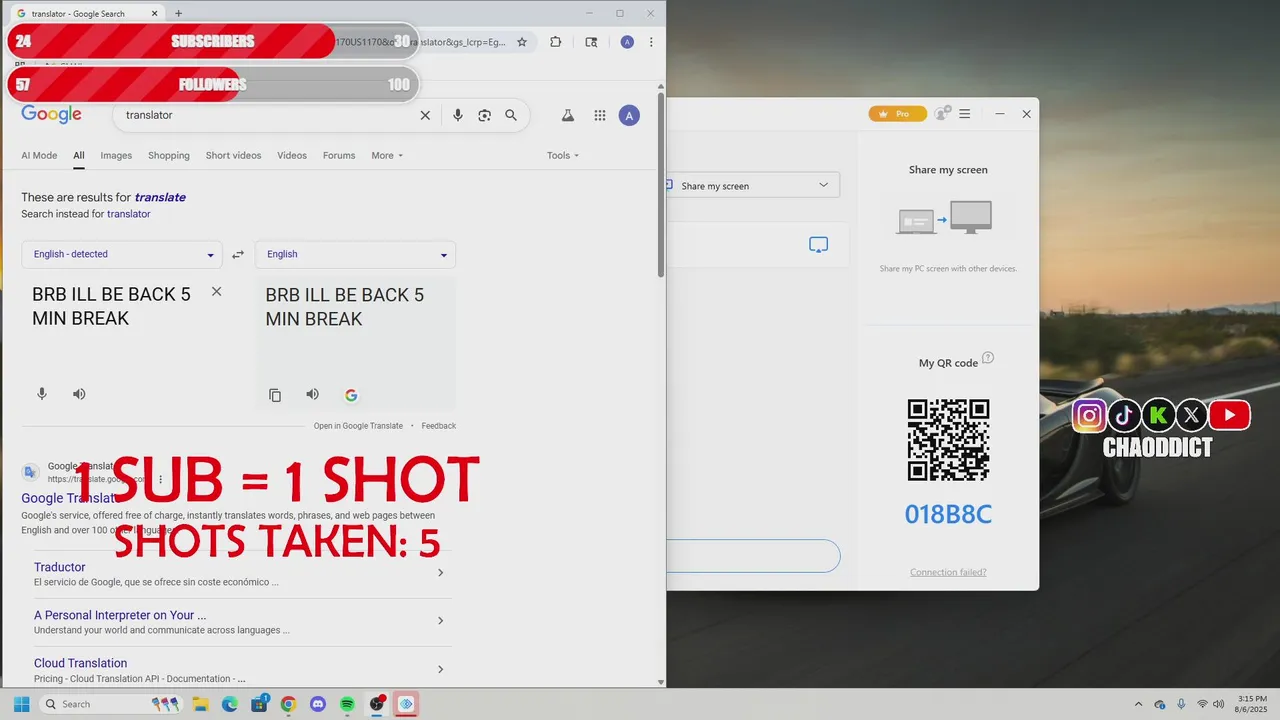1280x720 pixels.
Task: Toggle the microphone tray icon
Action: tap(1181, 704)
